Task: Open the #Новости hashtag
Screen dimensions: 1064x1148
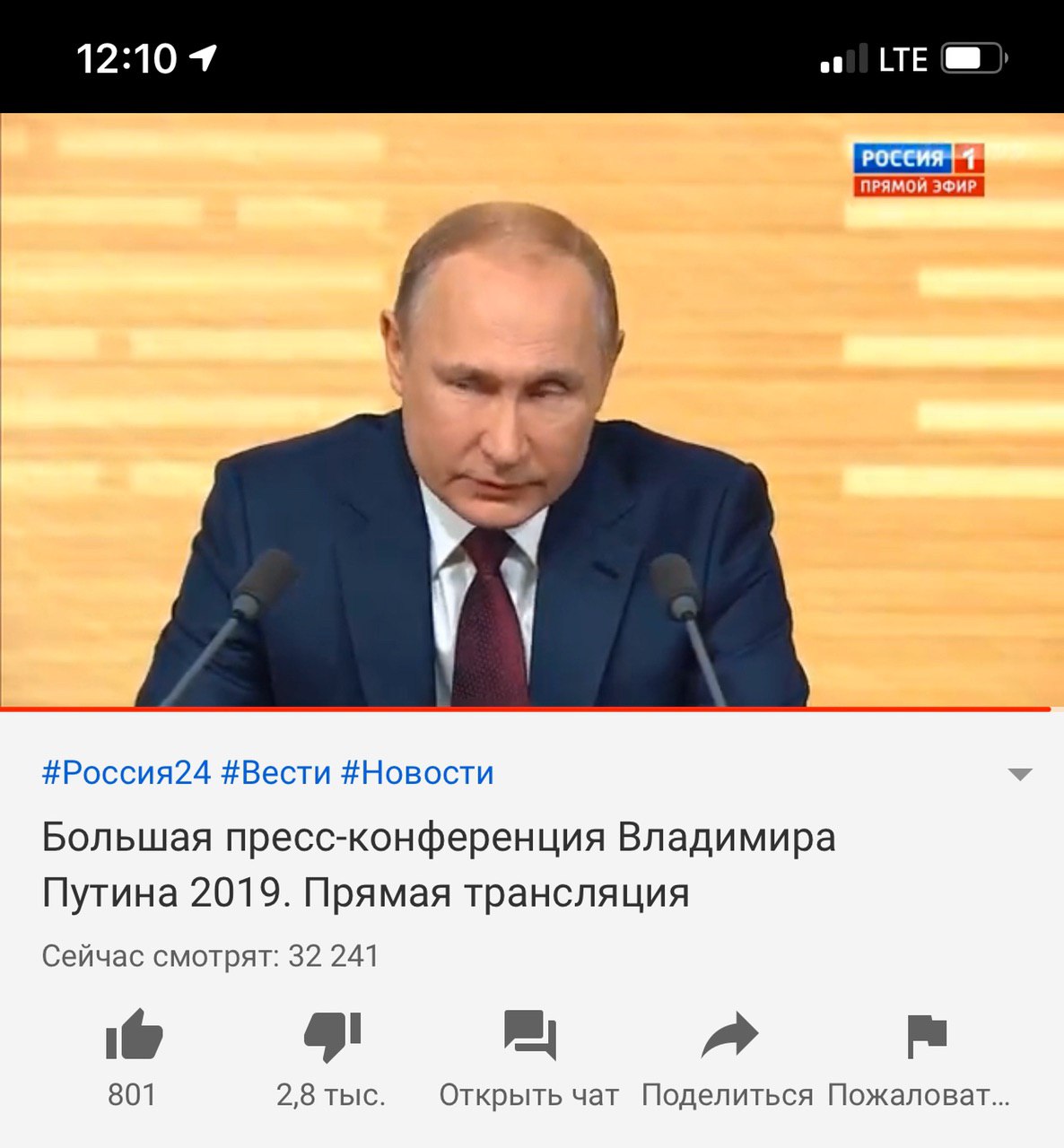Action: 417,772
